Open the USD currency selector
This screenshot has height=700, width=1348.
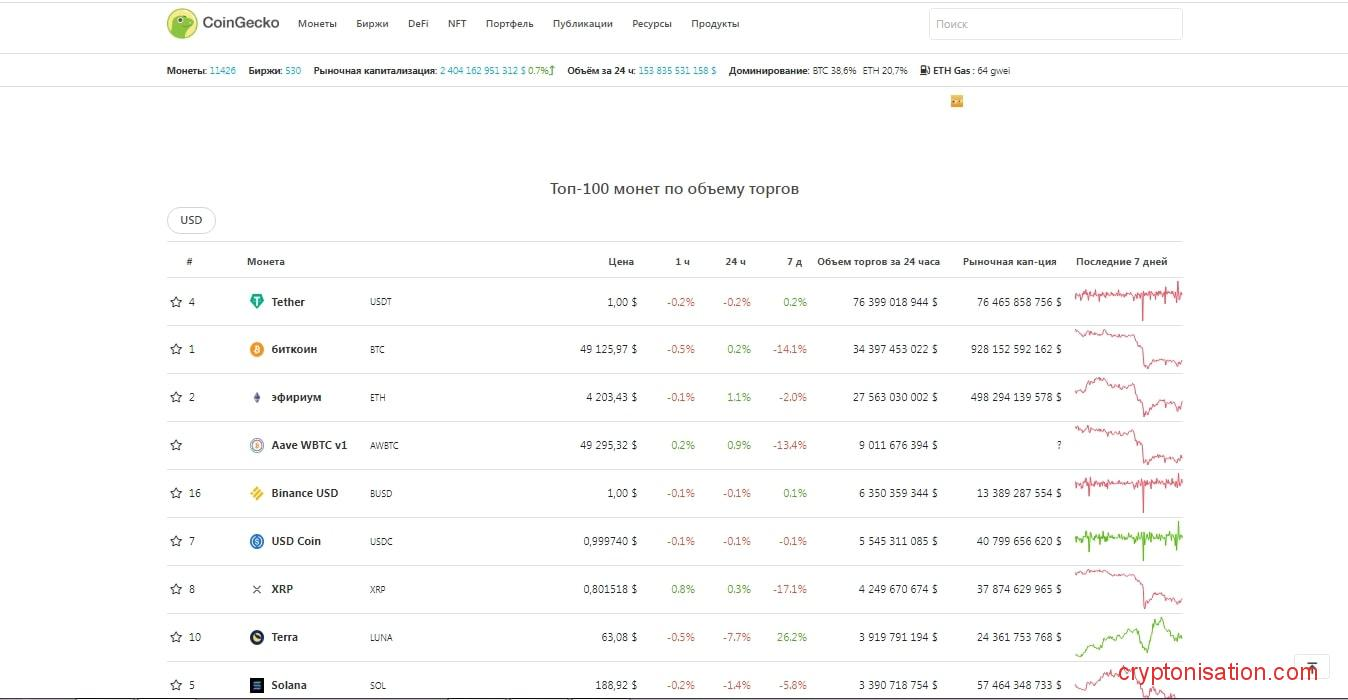tap(191, 220)
